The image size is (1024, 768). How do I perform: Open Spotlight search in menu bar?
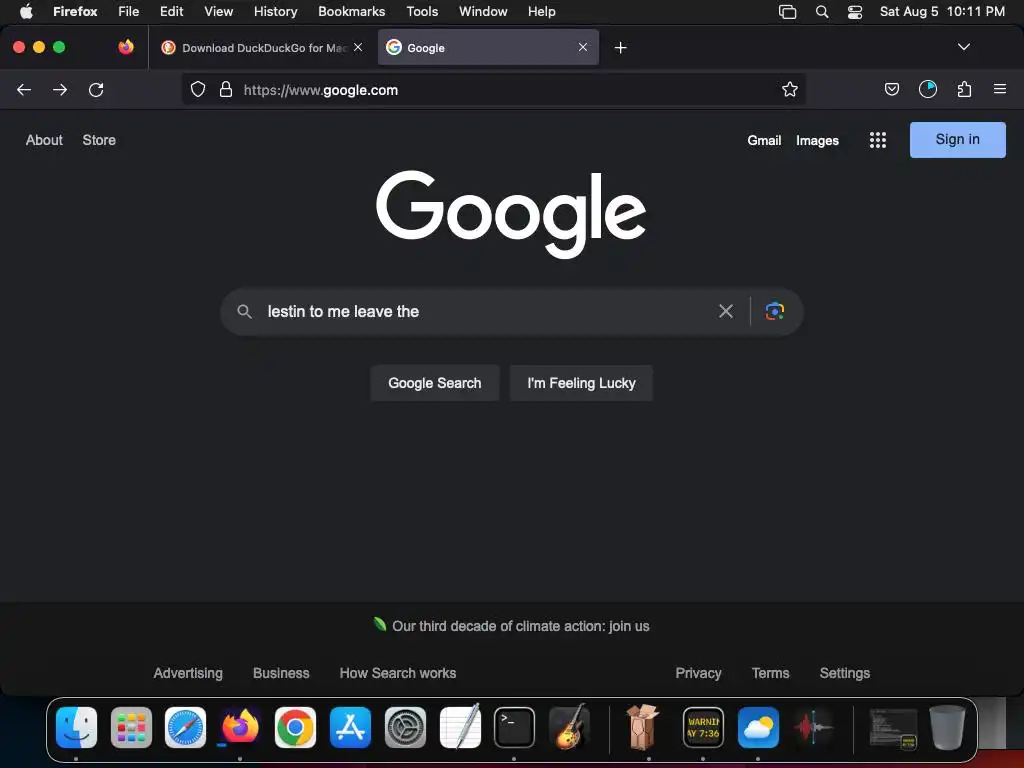[822, 11]
